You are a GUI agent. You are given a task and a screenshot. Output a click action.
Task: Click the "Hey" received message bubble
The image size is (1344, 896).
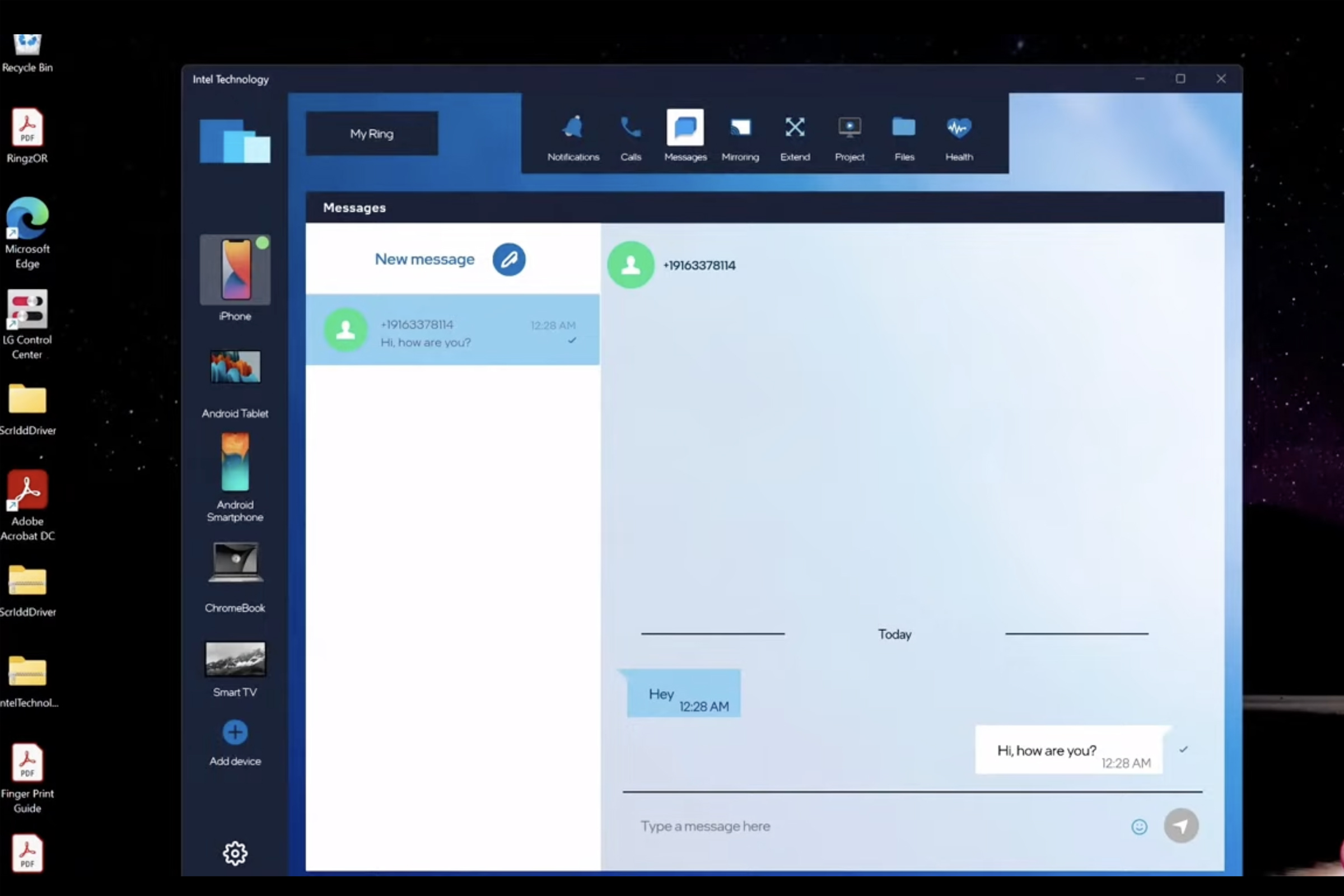click(683, 693)
